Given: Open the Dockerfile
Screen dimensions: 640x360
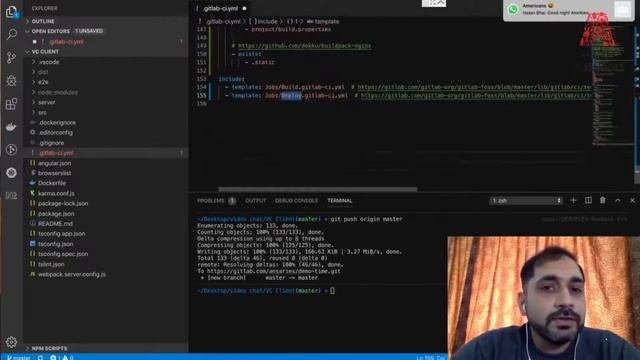Looking at the screenshot, I should (x=52, y=183).
